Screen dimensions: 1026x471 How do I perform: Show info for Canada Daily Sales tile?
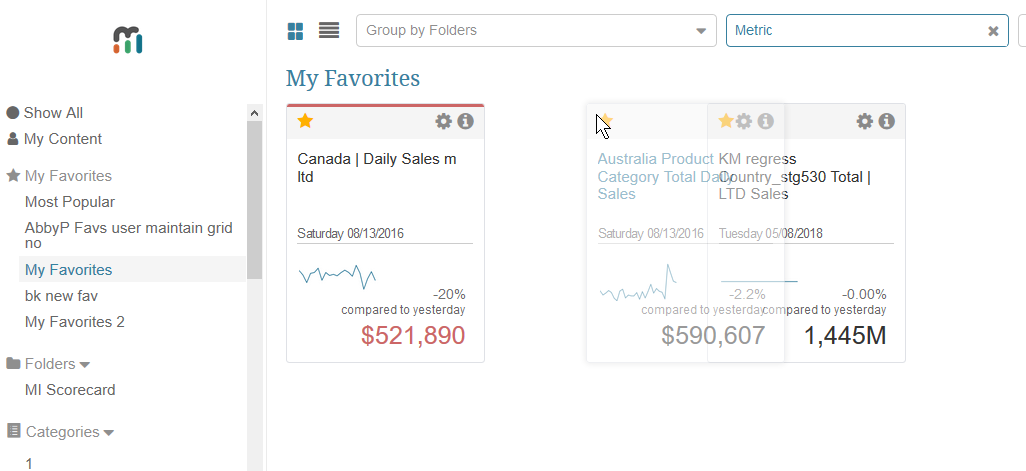[466, 121]
